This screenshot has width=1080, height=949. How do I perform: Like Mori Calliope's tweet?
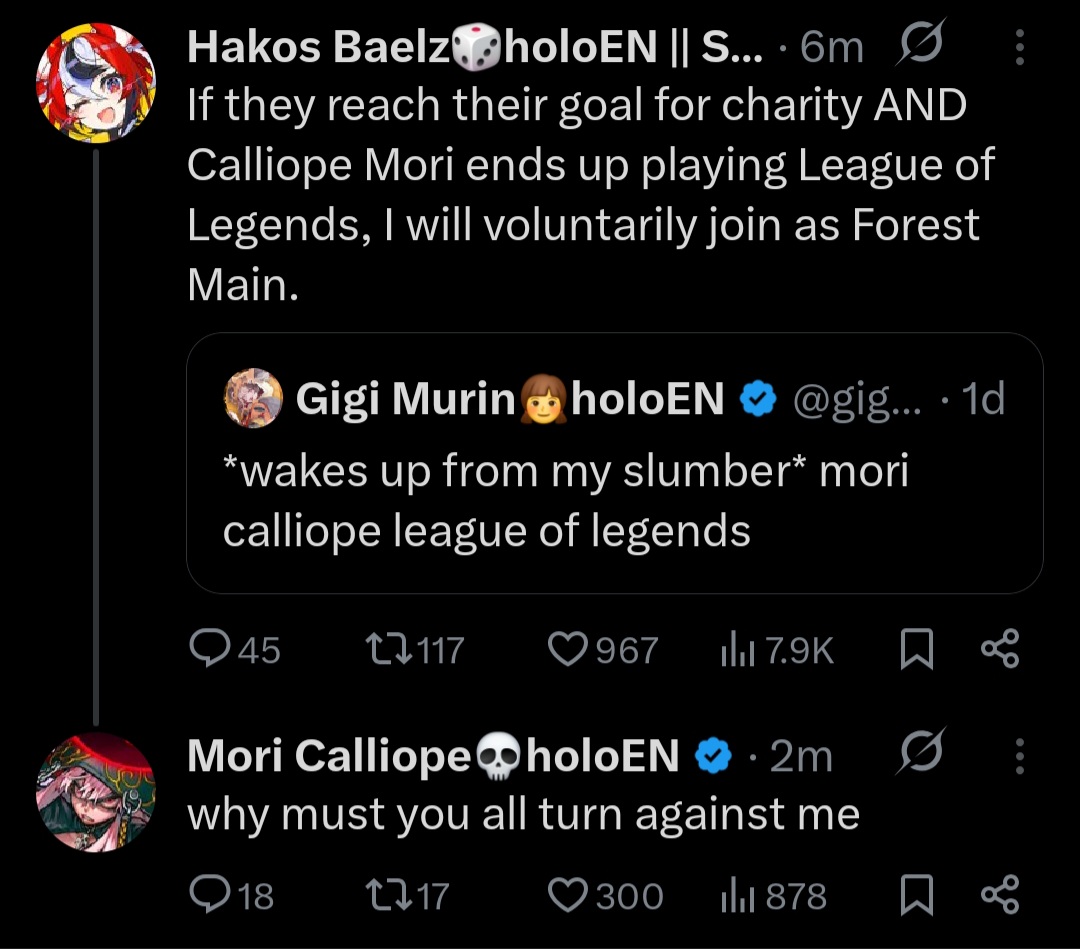point(569,895)
